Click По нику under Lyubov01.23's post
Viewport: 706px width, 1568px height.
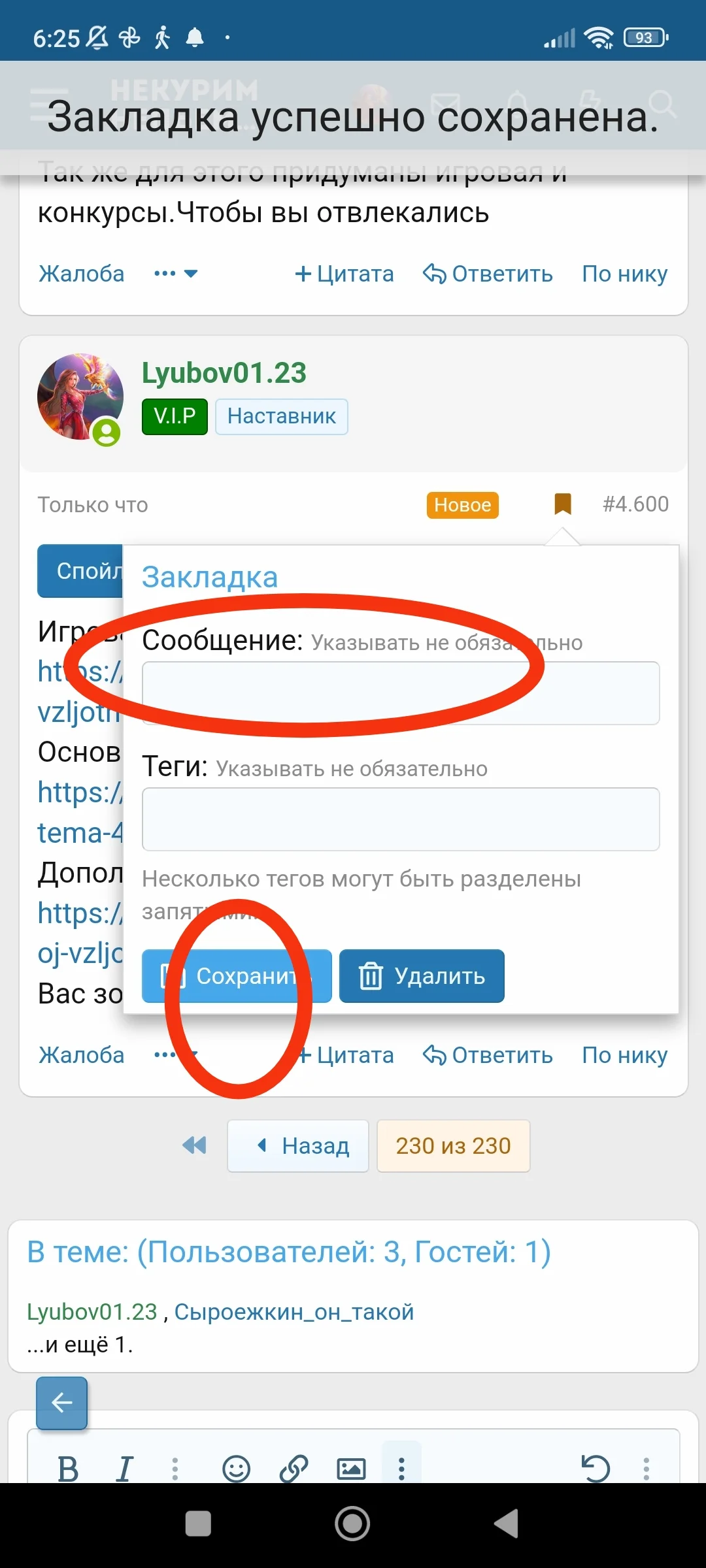point(625,1055)
